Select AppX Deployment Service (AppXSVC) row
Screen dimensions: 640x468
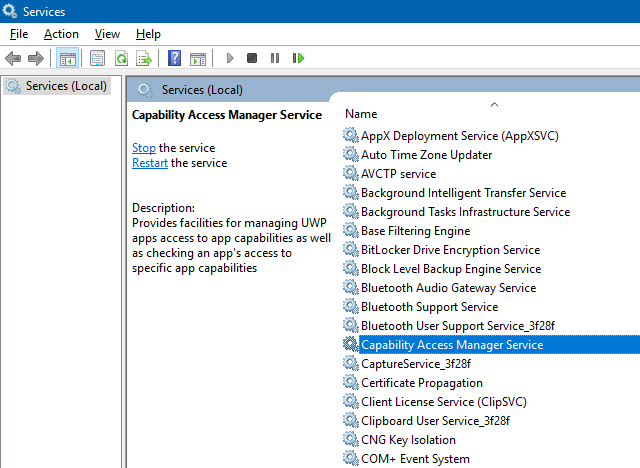coord(460,136)
